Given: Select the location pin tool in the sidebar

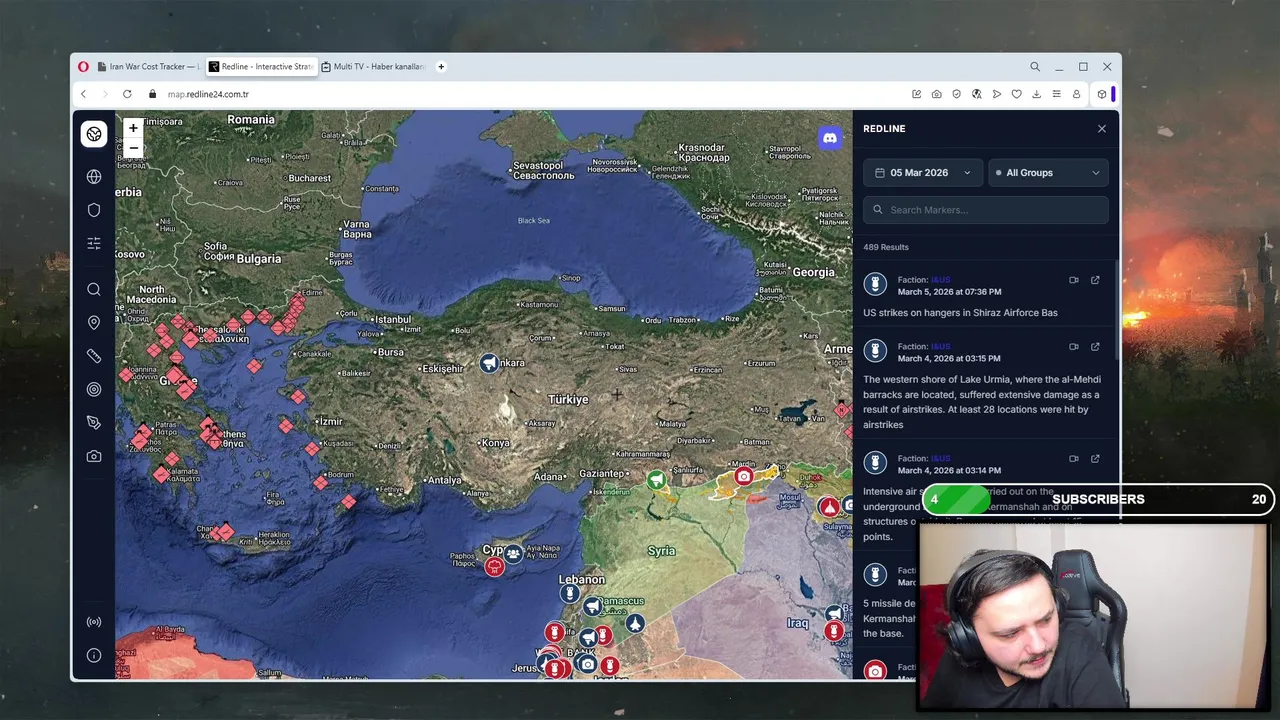Looking at the screenshot, I should 94,322.
